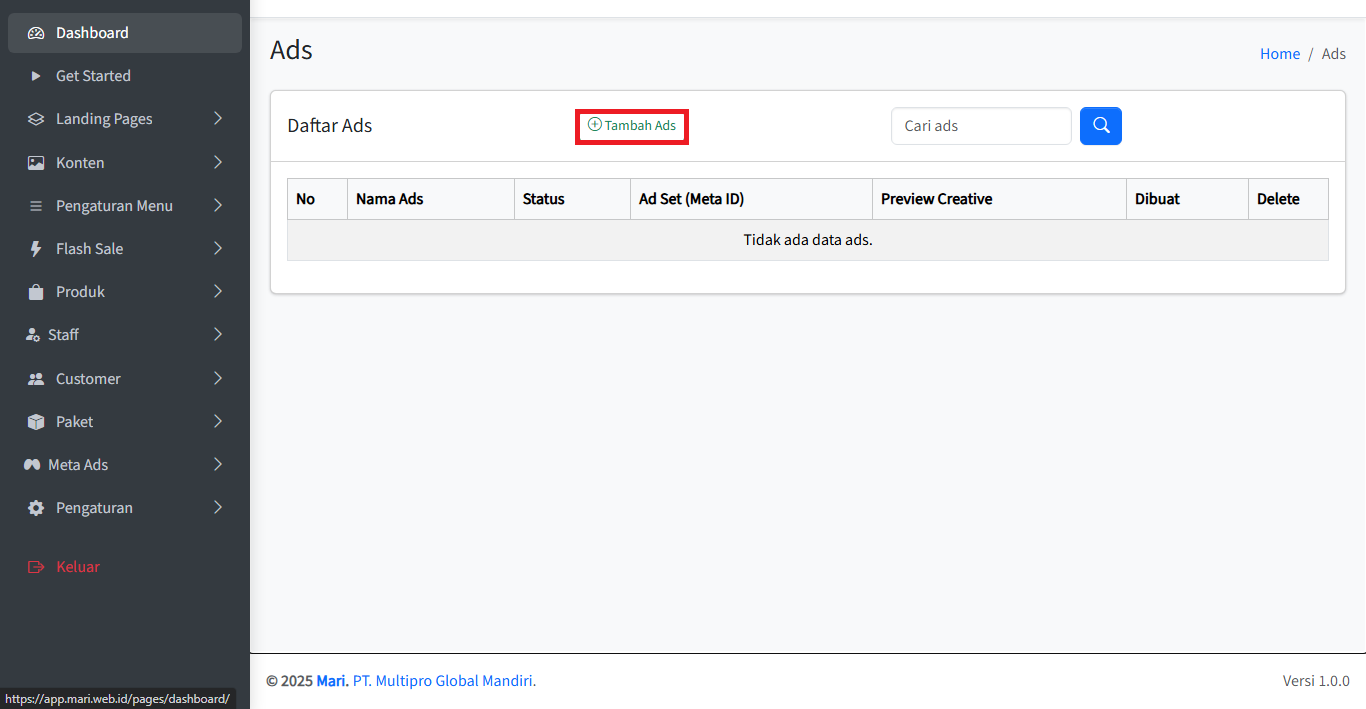The height and width of the screenshot is (709, 1366).
Task: Open the Get Started menu item
Action: (93, 76)
